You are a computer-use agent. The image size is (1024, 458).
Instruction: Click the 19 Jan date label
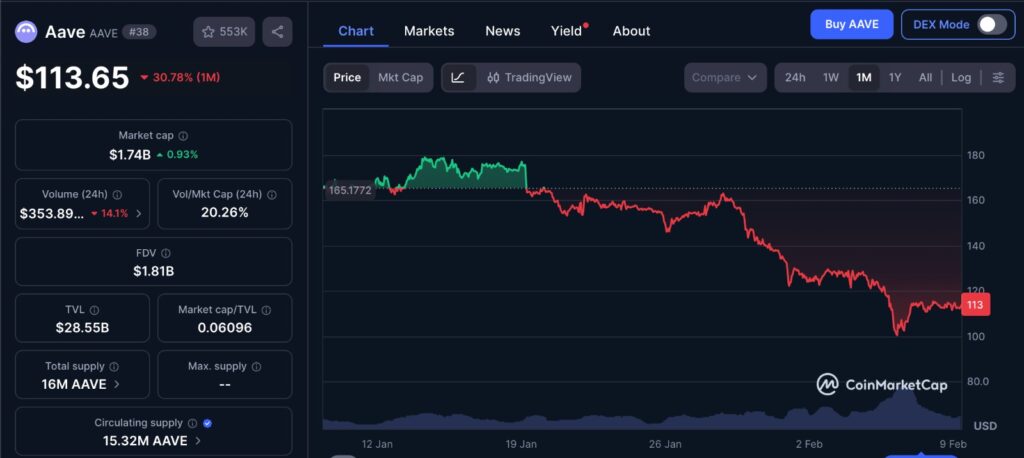pos(521,444)
